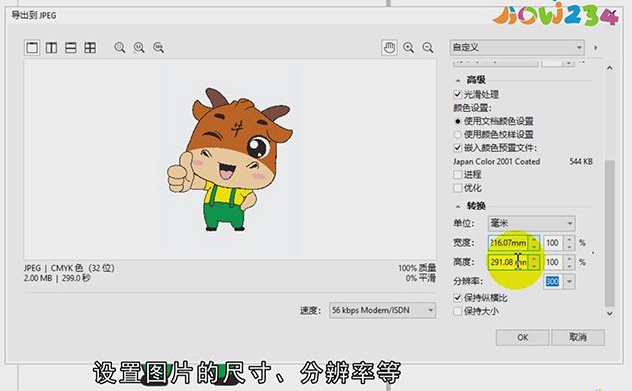Viewport: 632px width, 391px height.
Task: Click the 导出到 JPEG dialog title
Action: 33,16
